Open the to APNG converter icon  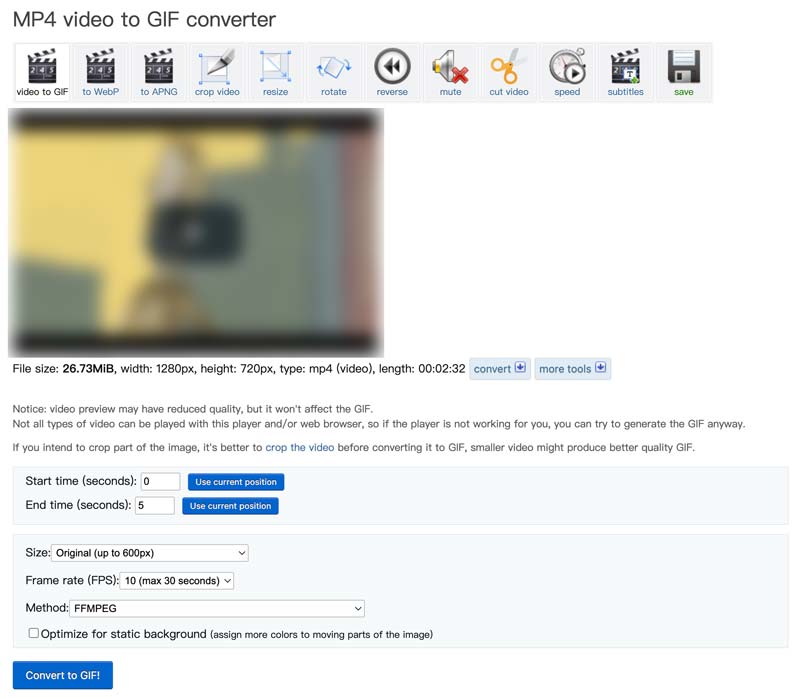pyautogui.click(x=159, y=73)
